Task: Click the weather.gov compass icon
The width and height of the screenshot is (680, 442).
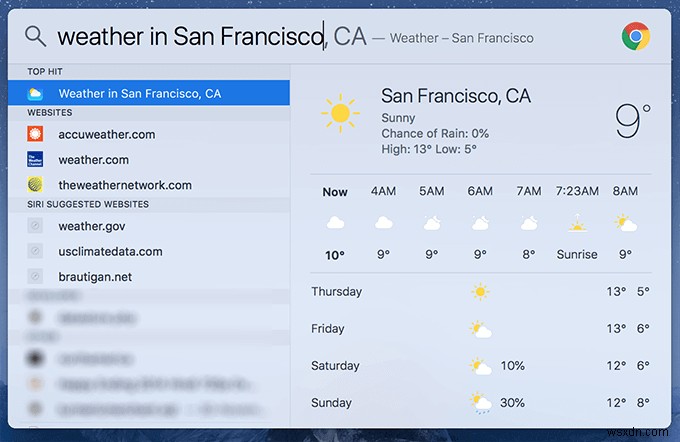Action: 35,226
